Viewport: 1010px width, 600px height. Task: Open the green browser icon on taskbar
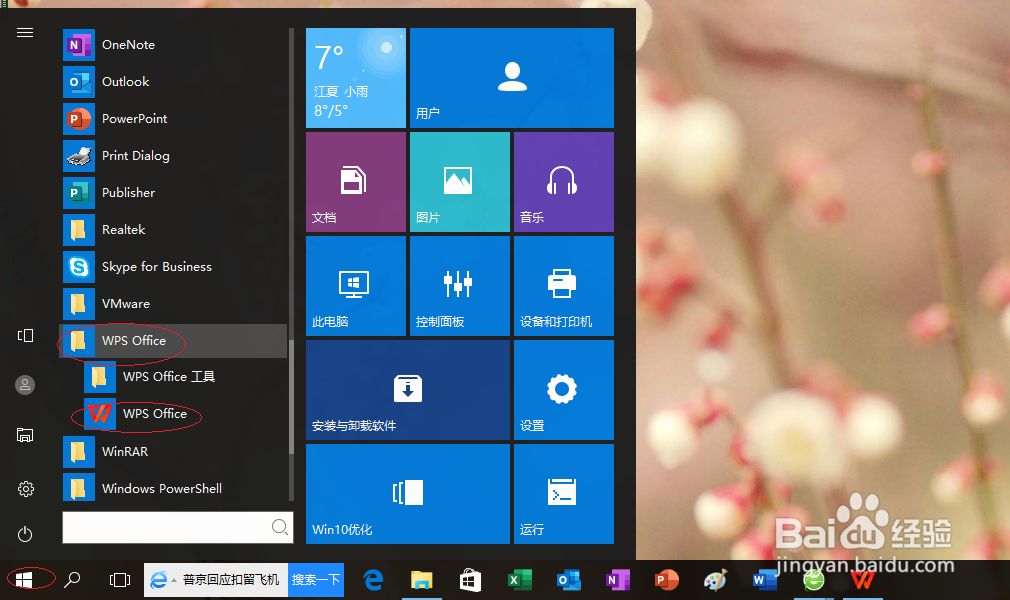(x=814, y=580)
